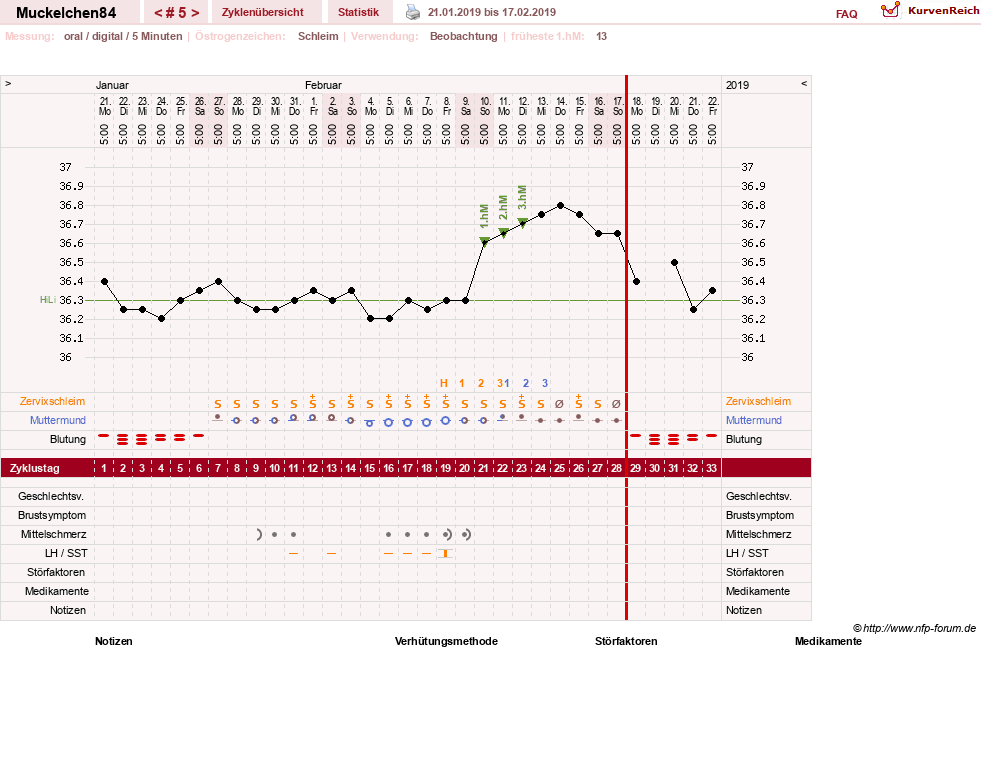Click the left Mittelschmerz row label
This screenshot has width=981, height=760.
tap(54, 534)
